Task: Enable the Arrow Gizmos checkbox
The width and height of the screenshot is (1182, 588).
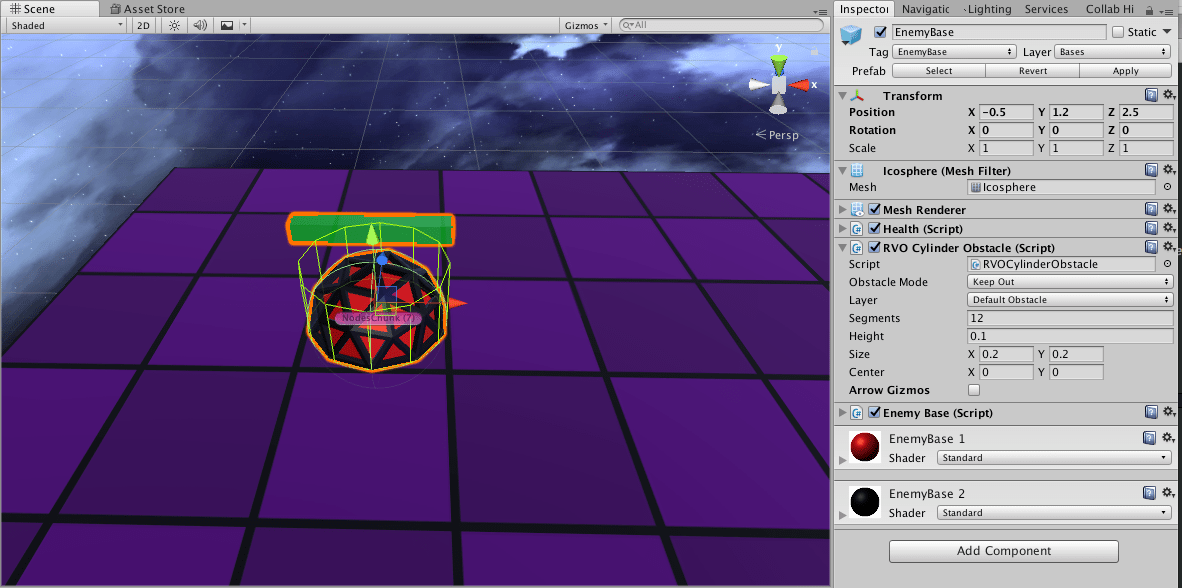Action: 974,390
